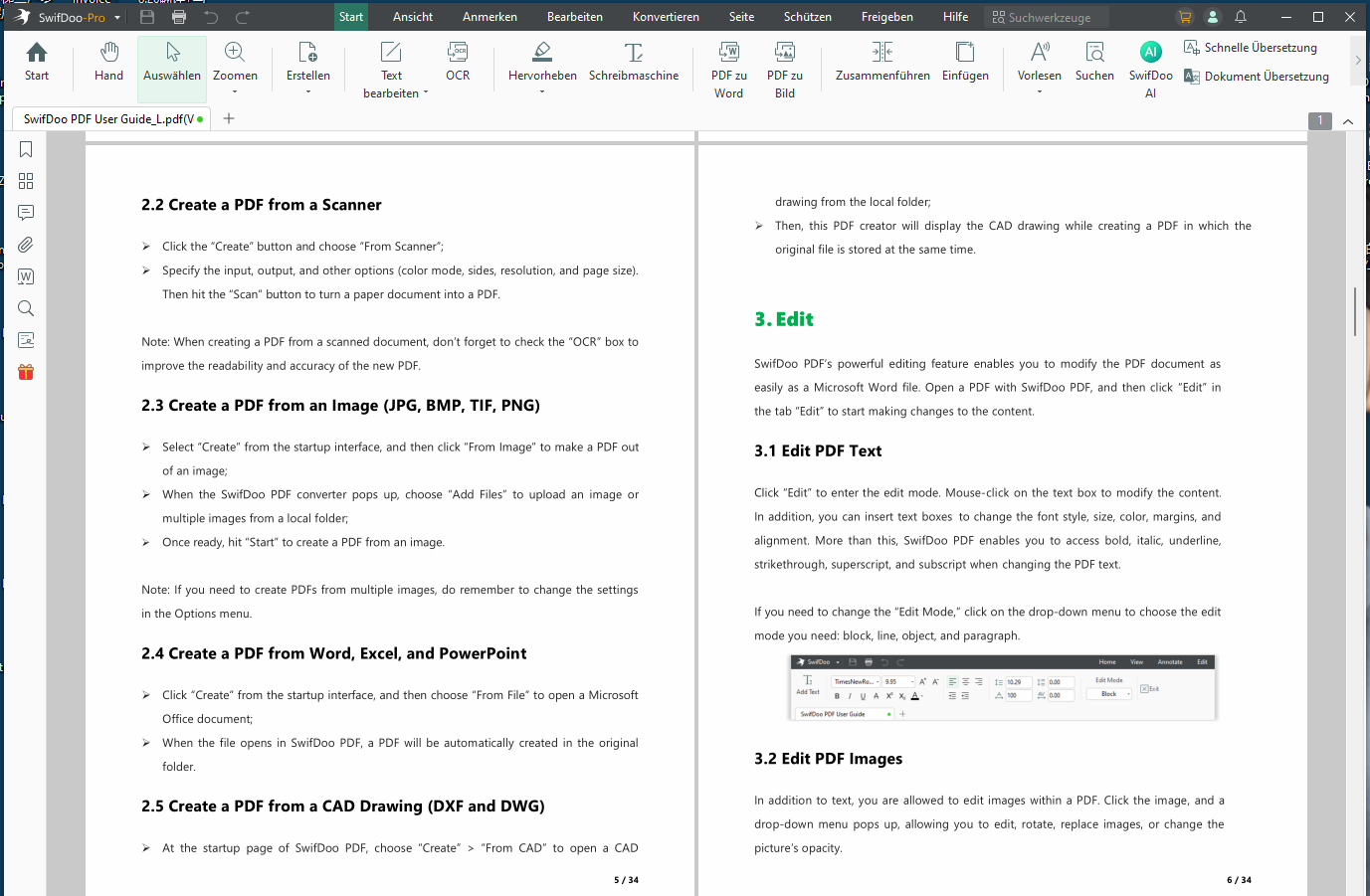The width and height of the screenshot is (1370, 896).
Task: Print the document via printer icon
Action: (x=179, y=17)
